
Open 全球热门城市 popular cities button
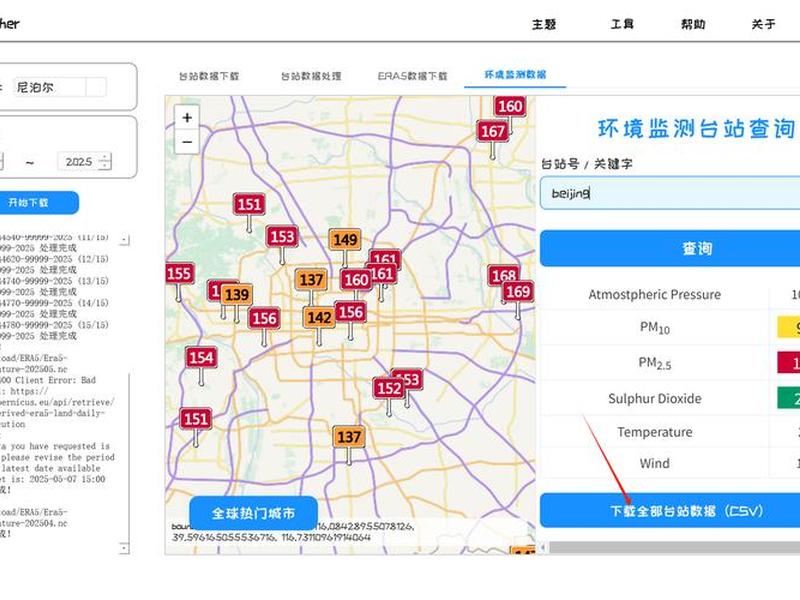tap(254, 513)
